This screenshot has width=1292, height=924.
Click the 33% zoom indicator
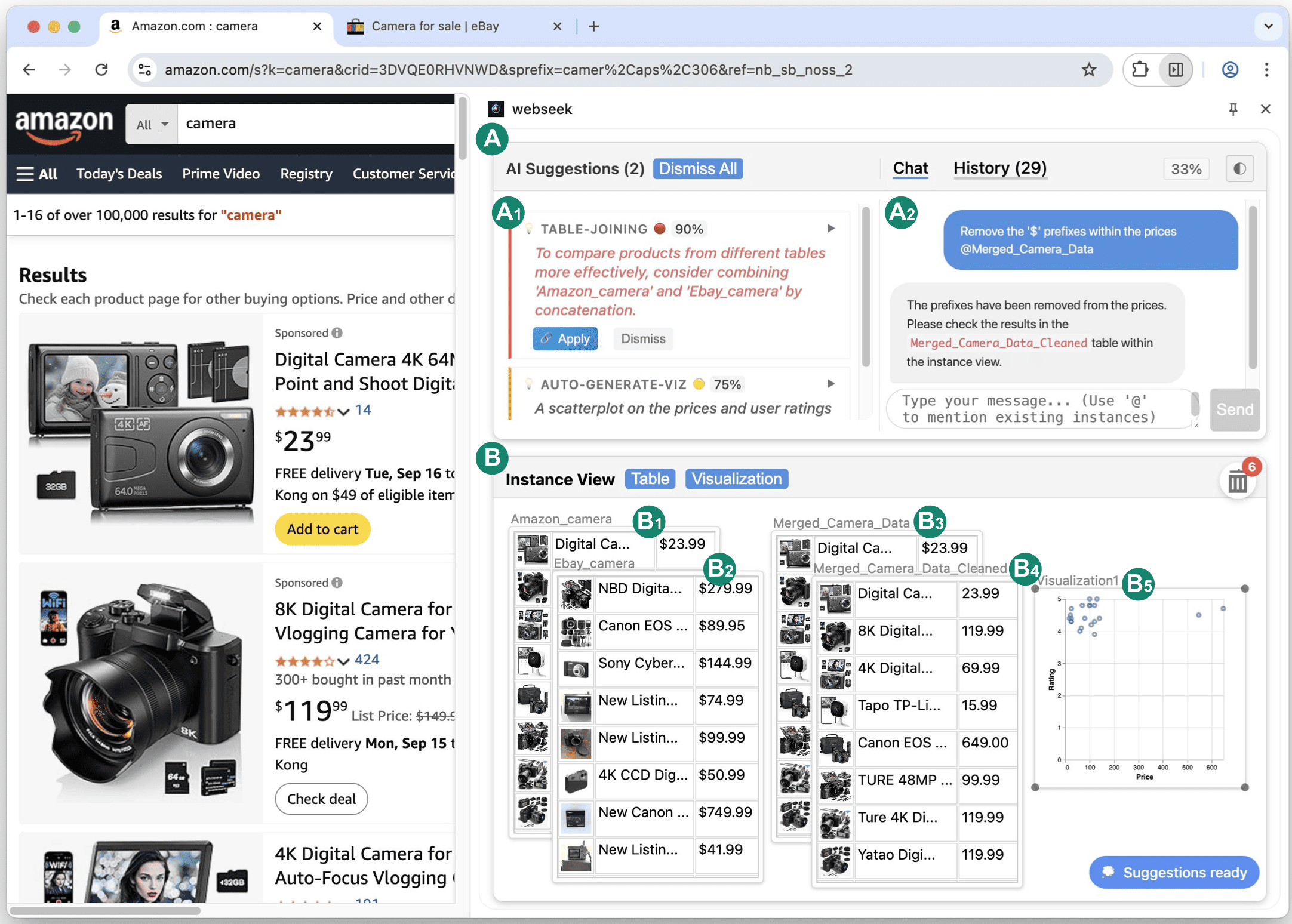click(x=1186, y=170)
